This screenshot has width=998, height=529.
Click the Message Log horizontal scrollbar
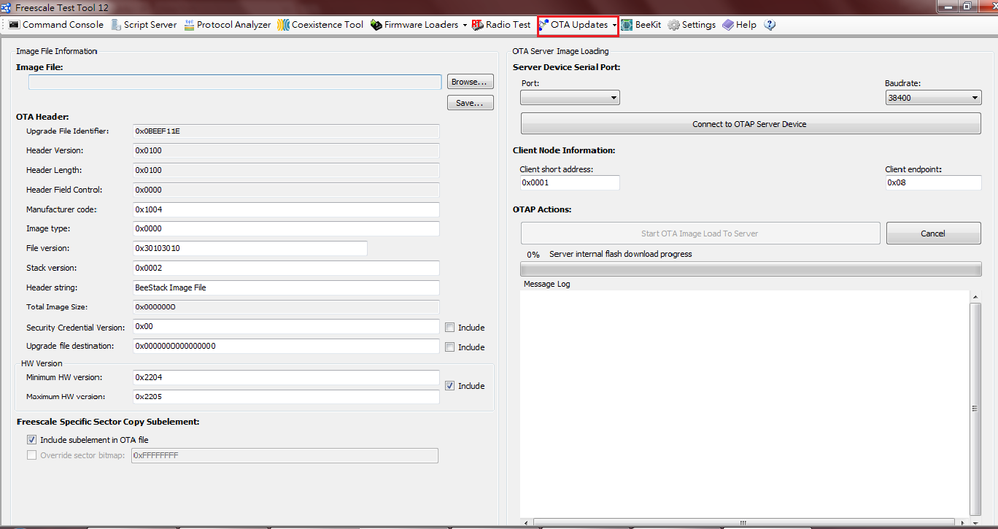pos(745,523)
